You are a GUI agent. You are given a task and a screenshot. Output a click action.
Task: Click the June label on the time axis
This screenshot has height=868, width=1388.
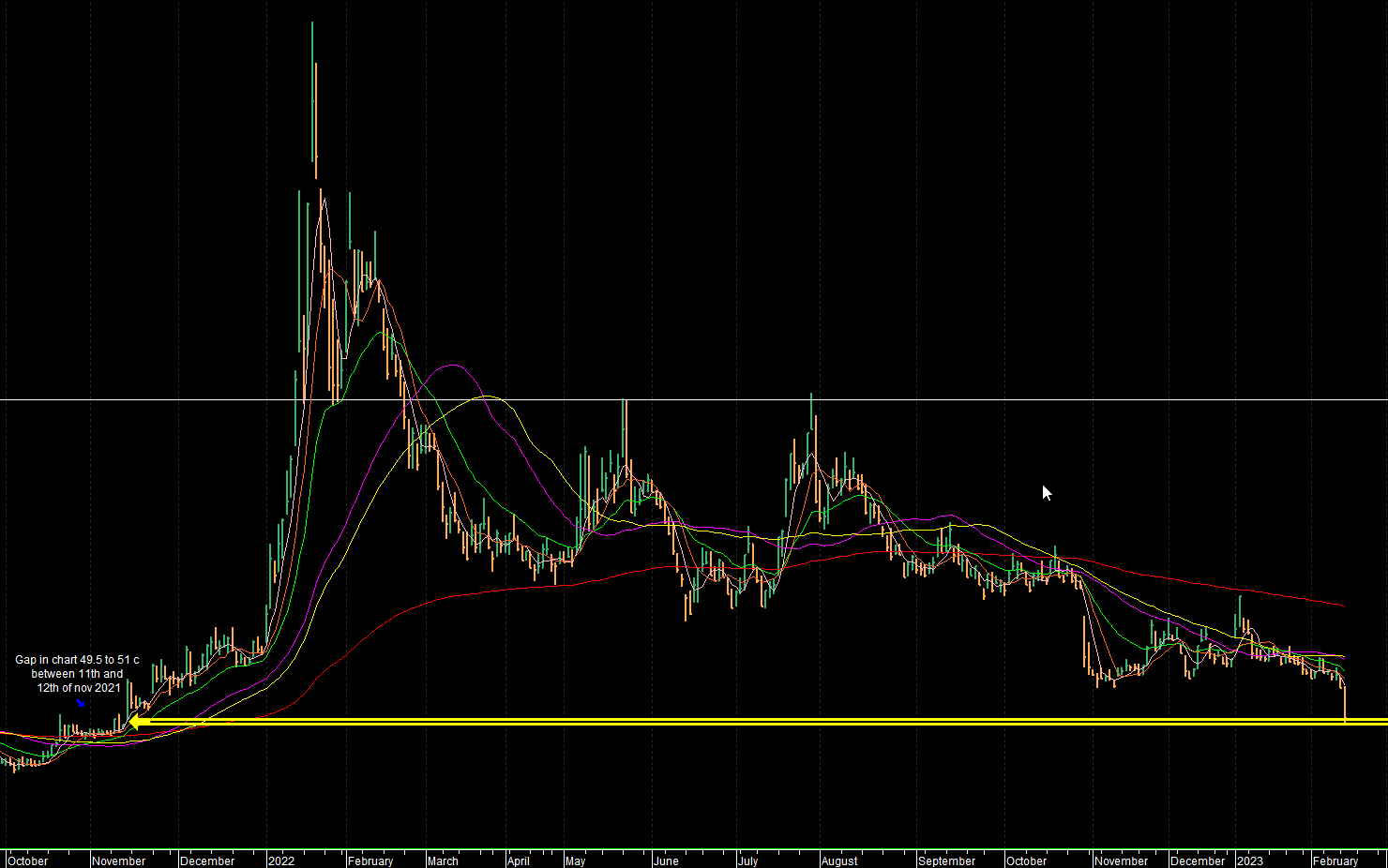pos(666,861)
